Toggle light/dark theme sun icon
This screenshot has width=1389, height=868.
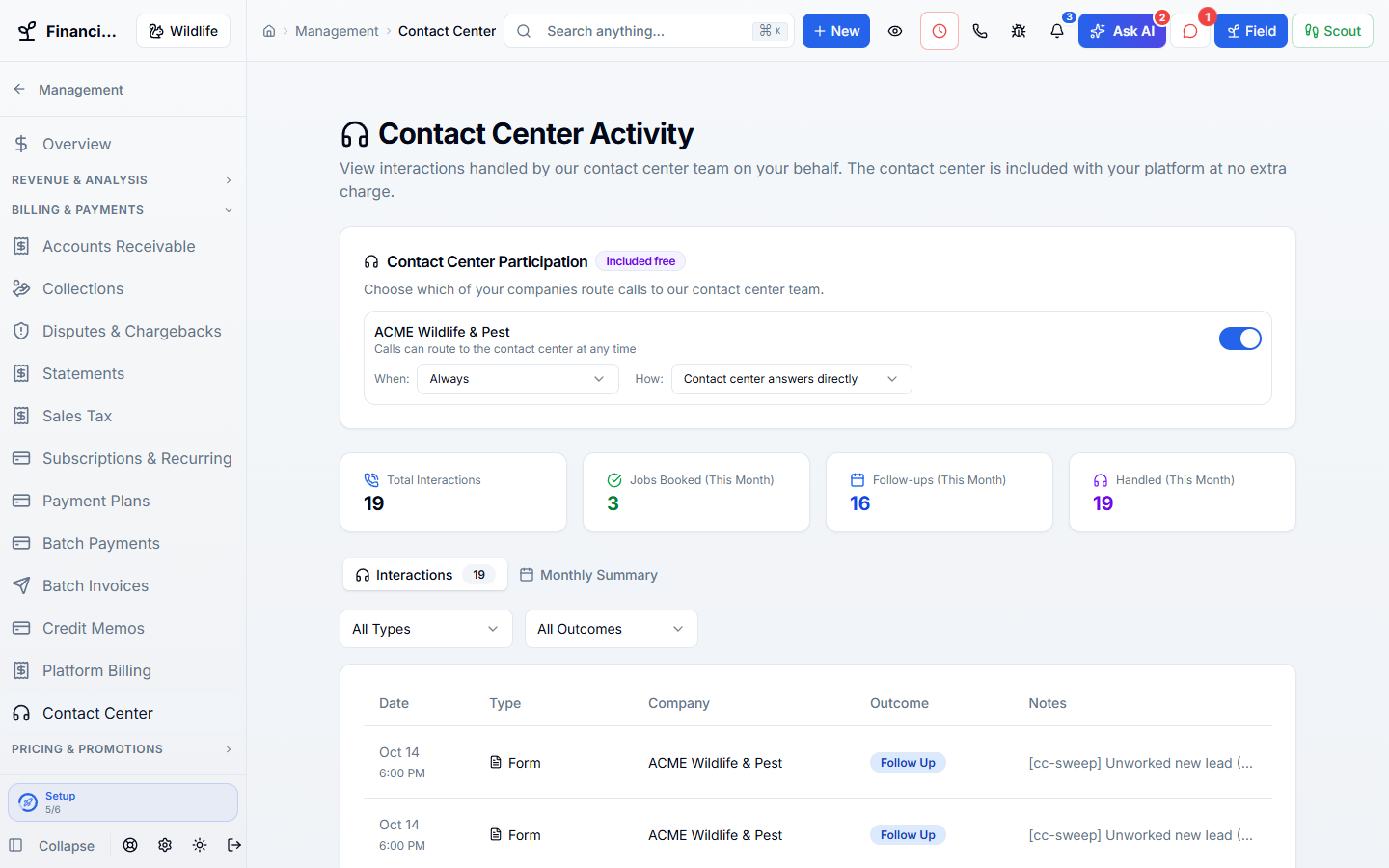200,845
